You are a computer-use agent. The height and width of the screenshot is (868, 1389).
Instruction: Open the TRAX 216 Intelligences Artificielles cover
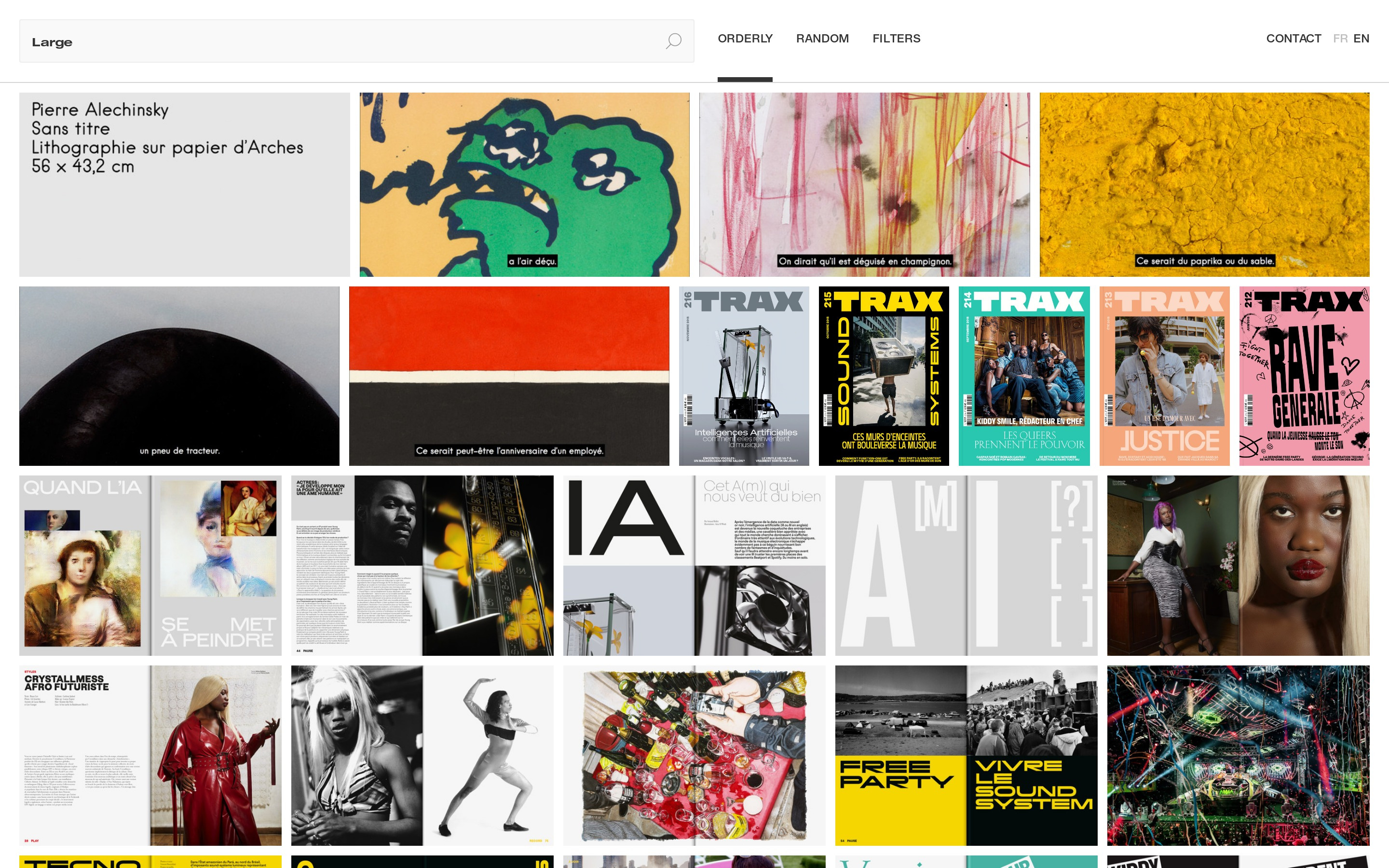tap(744, 376)
